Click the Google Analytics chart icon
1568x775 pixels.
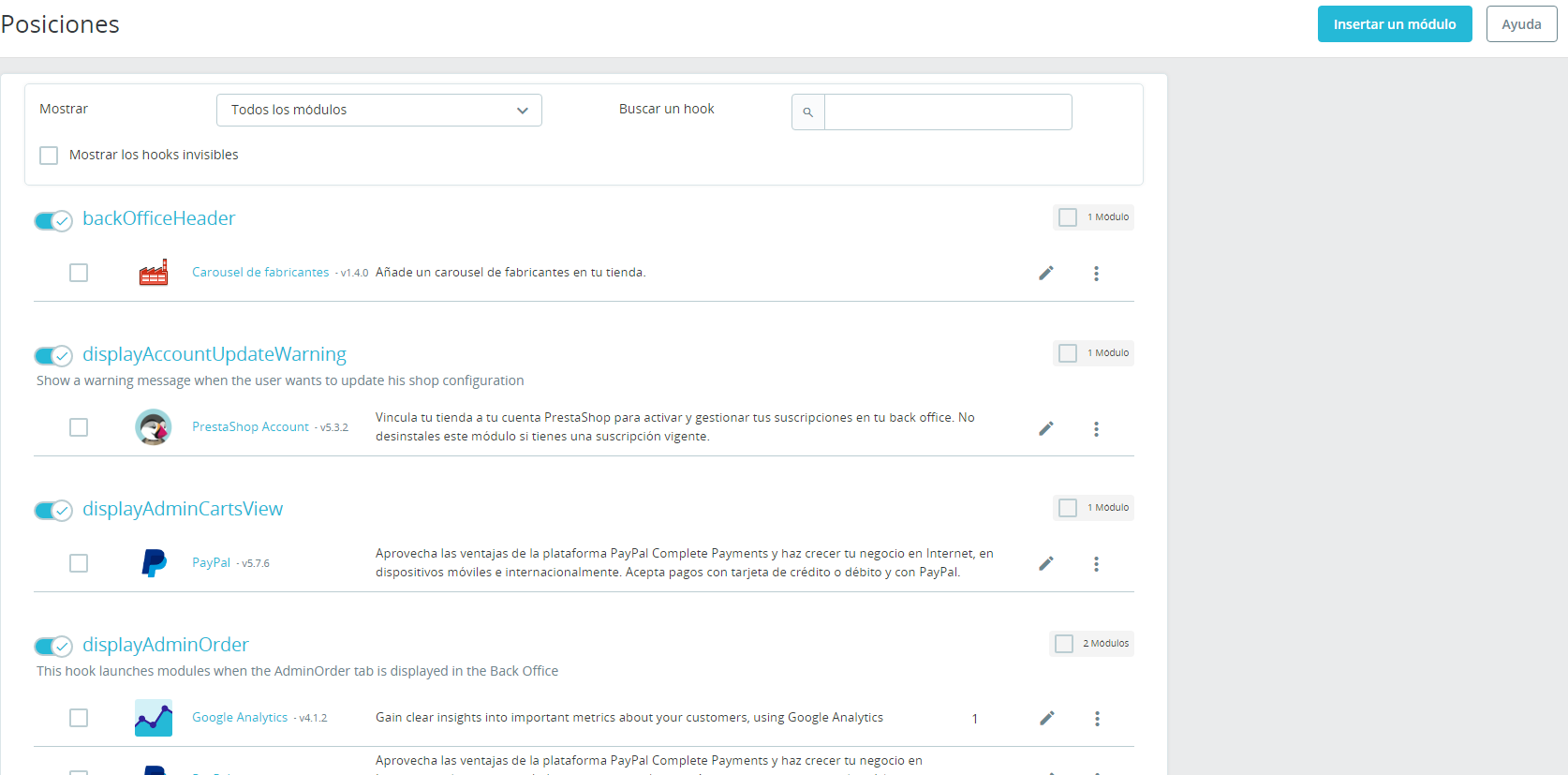coord(154,718)
